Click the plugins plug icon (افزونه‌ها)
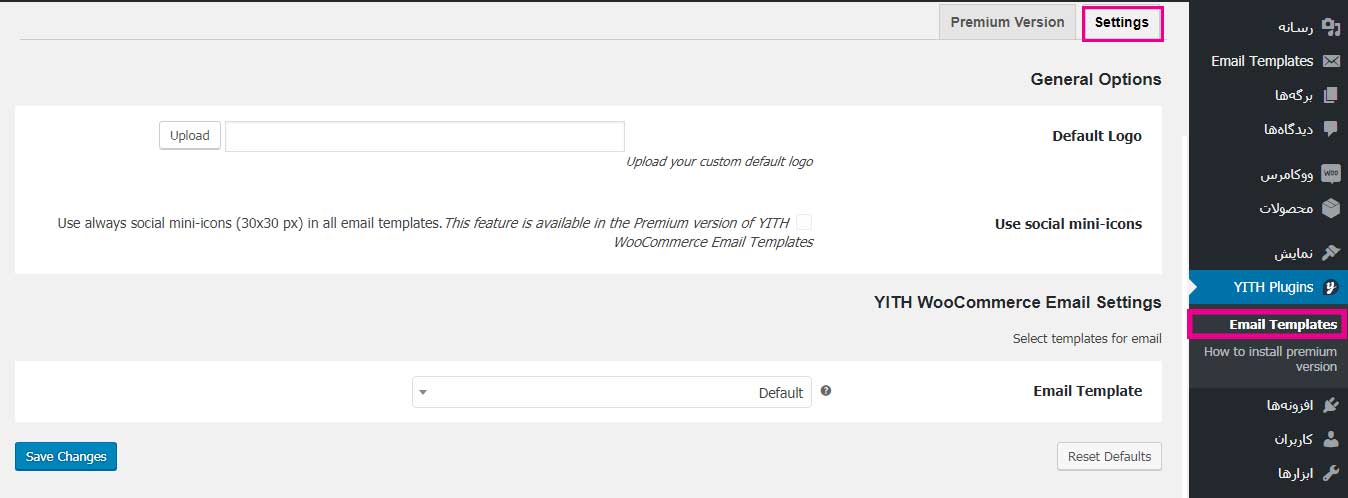 (x=1330, y=405)
